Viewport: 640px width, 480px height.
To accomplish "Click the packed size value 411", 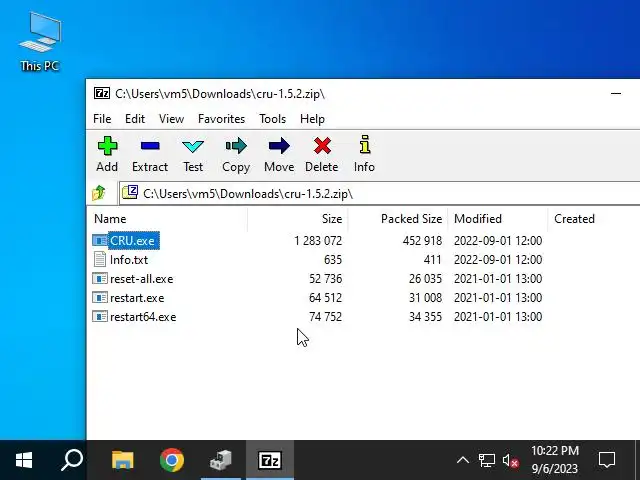I will click(433, 260).
